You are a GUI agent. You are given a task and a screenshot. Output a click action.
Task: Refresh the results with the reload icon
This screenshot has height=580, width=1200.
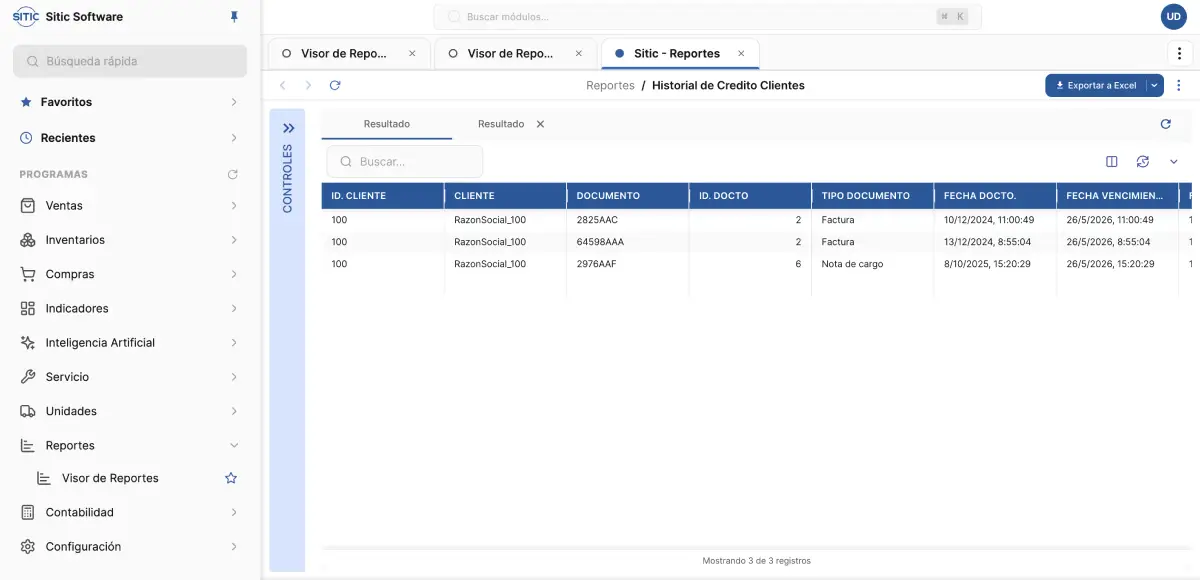tap(1165, 124)
